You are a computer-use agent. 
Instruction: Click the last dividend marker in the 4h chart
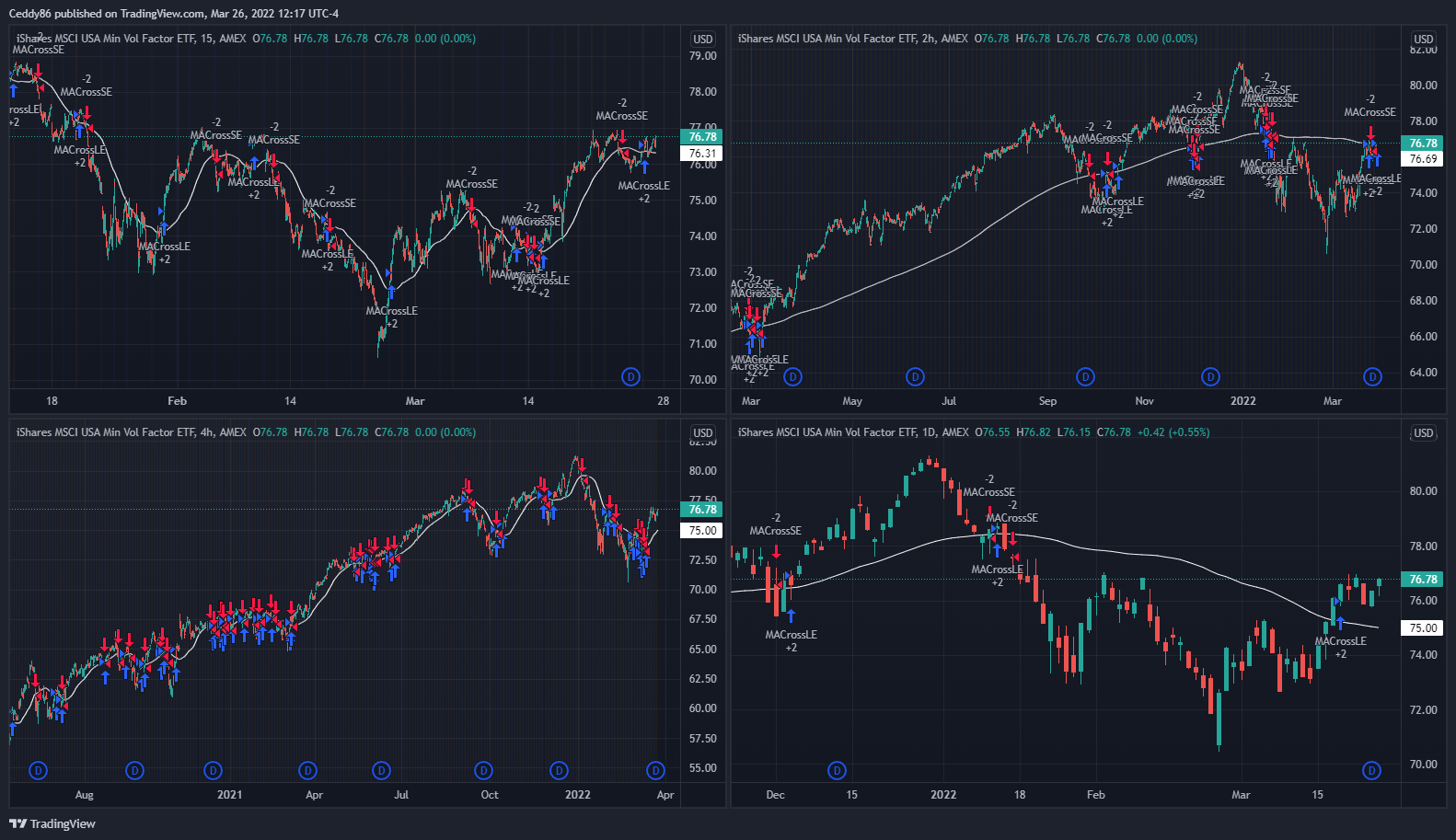coord(655,770)
